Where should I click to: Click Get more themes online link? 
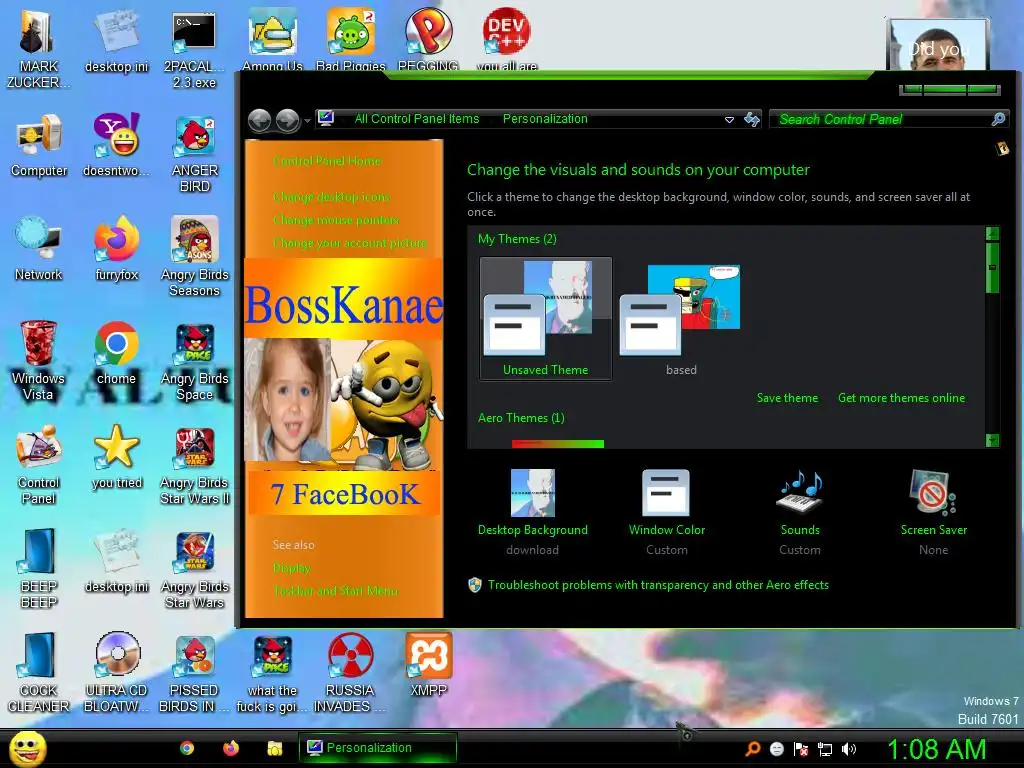901,398
